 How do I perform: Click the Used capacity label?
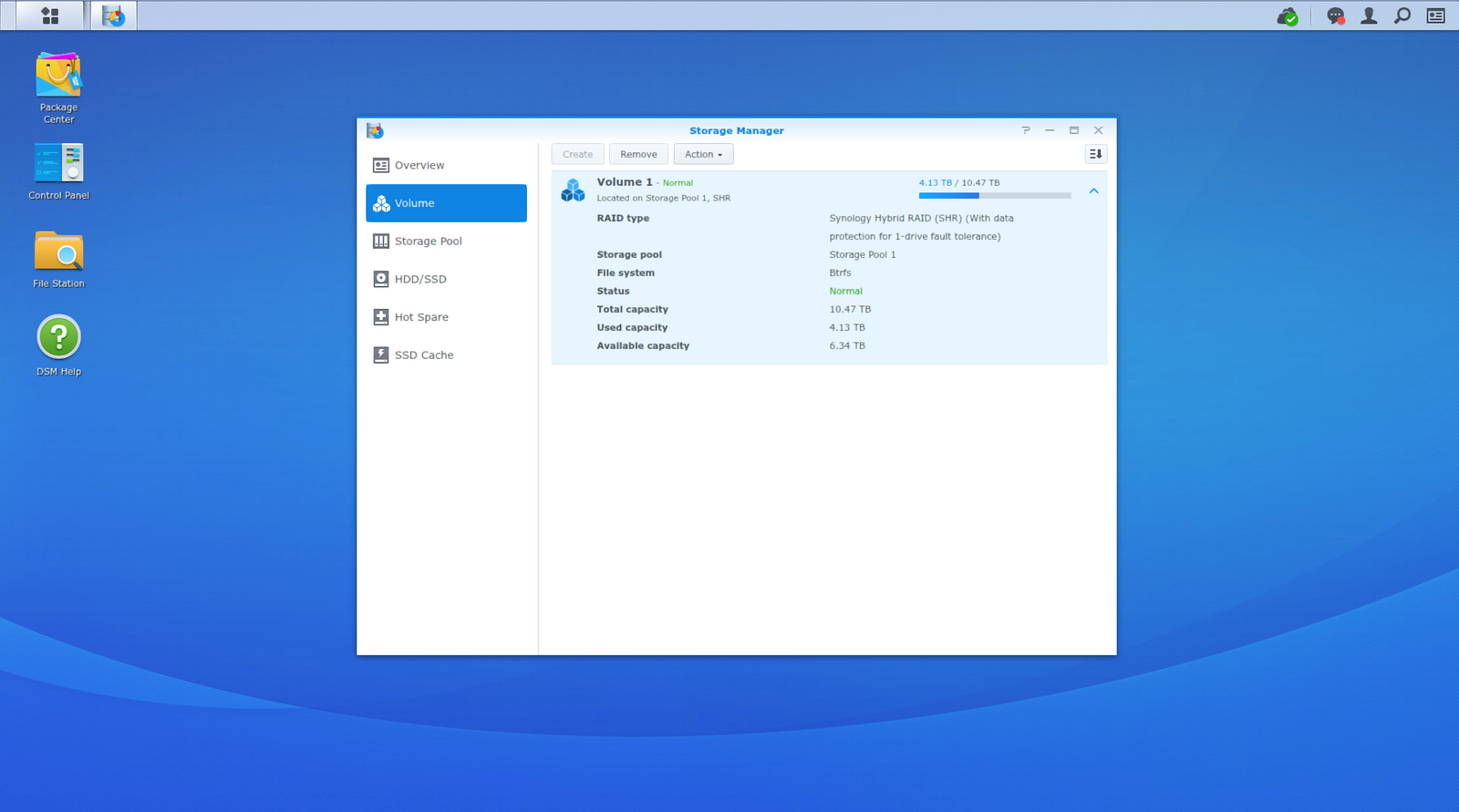[632, 328]
